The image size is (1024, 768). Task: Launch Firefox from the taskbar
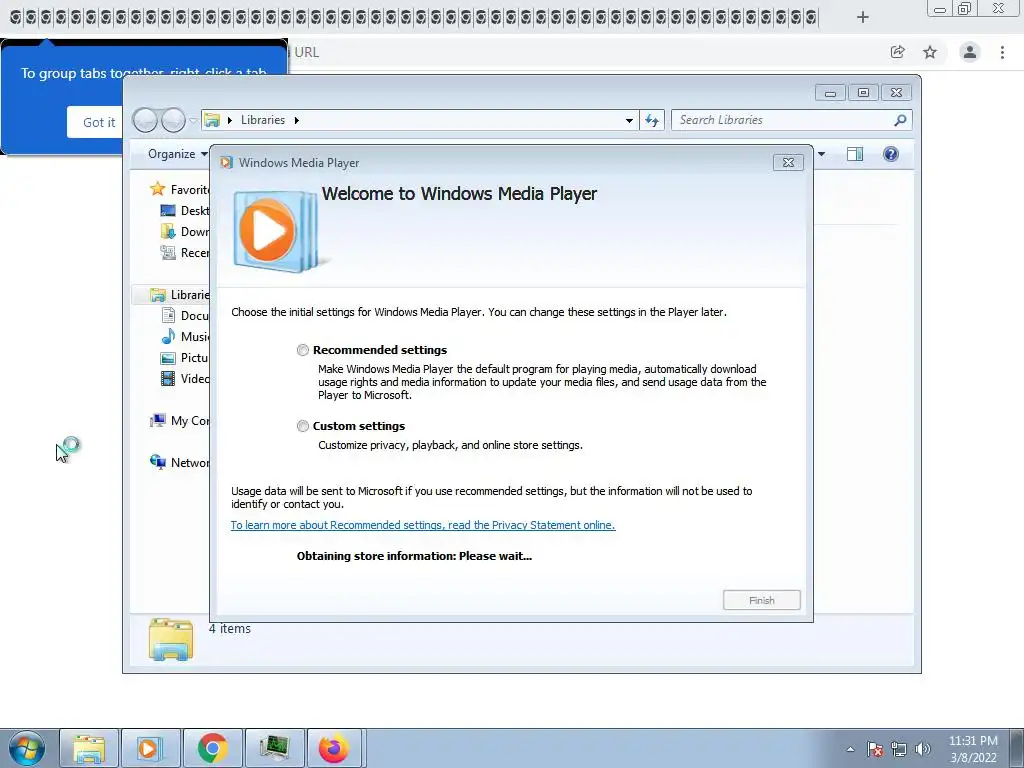(334, 748)
